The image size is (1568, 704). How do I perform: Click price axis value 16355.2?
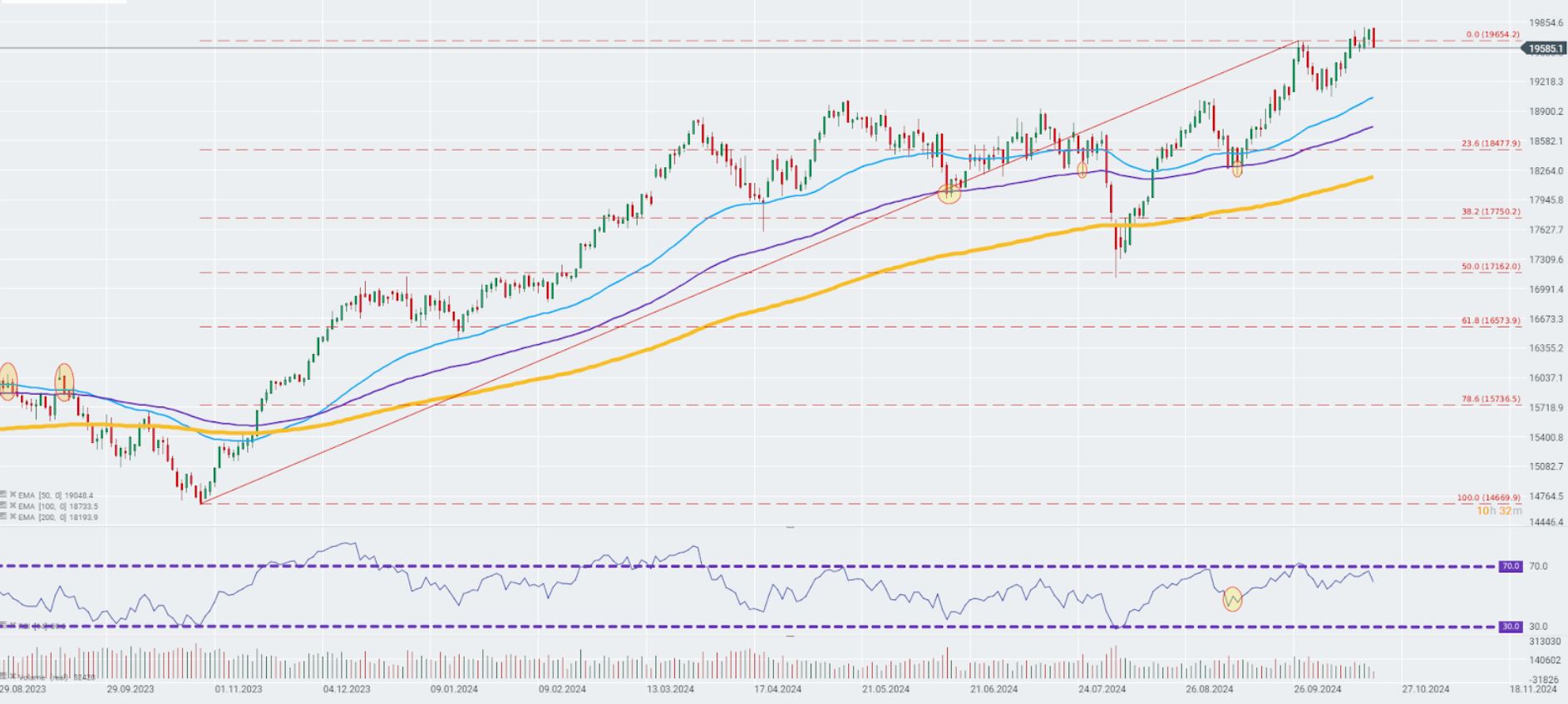click(1546, 348)
